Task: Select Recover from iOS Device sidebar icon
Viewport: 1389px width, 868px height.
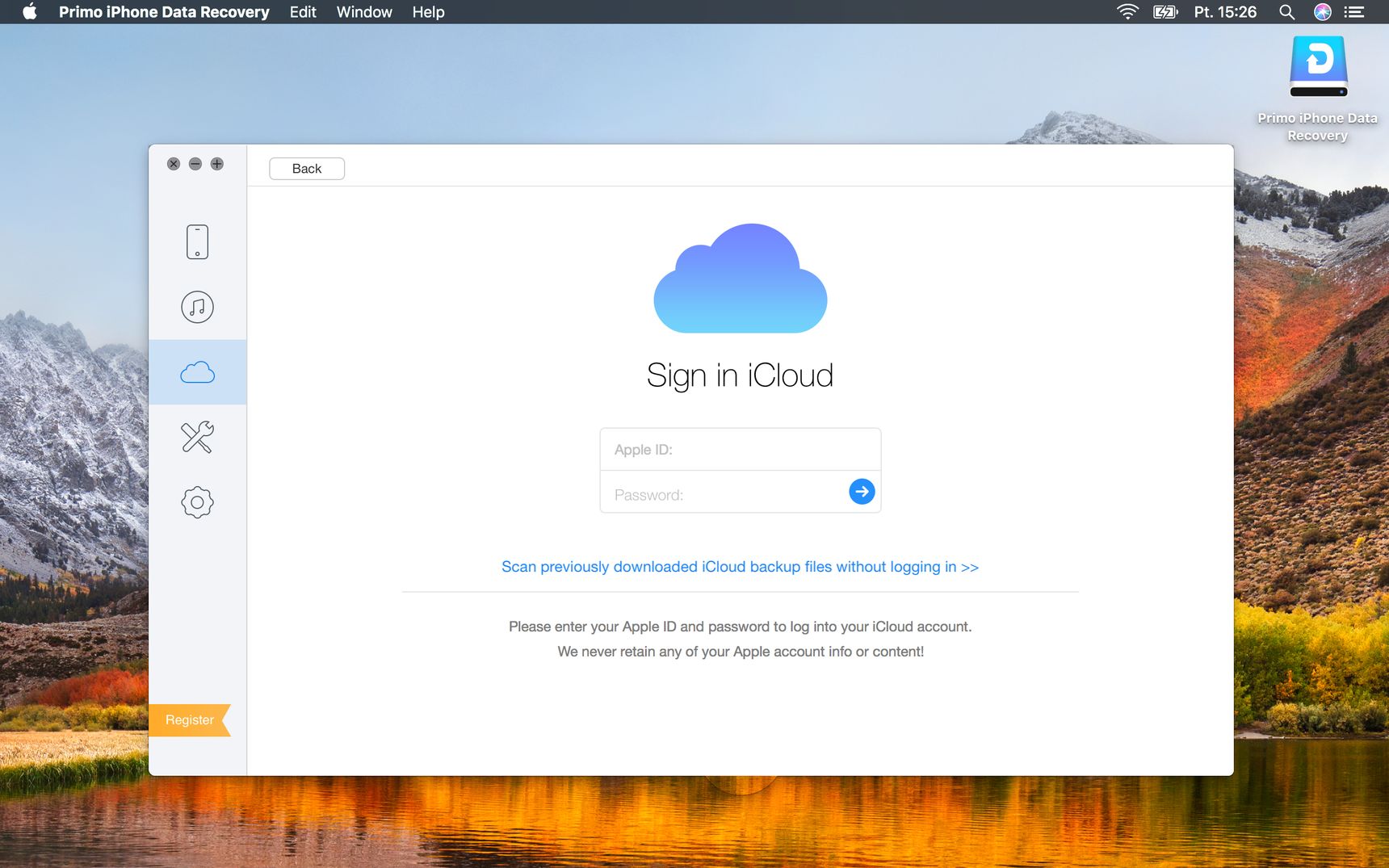Action: coord(197,241)
